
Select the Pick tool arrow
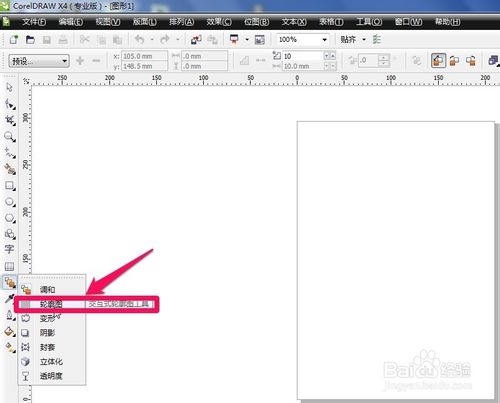[9, 87]
